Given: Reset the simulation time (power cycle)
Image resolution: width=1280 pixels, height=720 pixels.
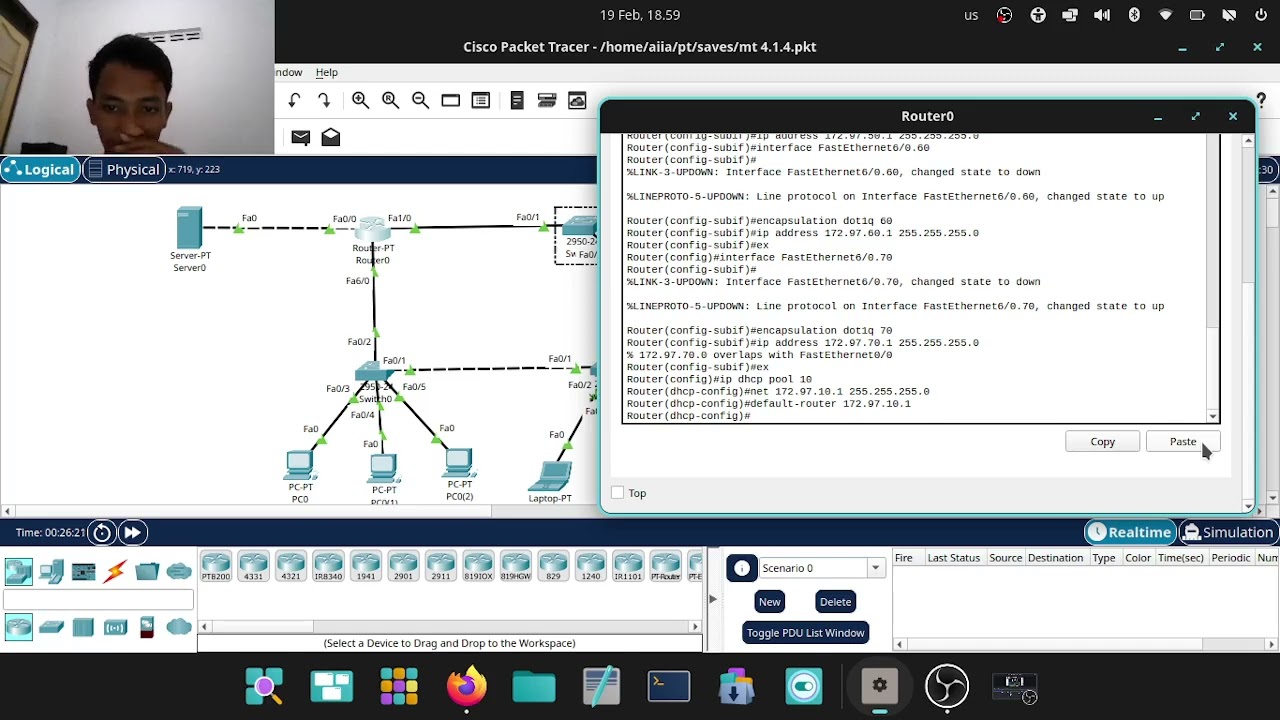Looking at the screenshot, I should pyautogui.click(x=102, y=533).
